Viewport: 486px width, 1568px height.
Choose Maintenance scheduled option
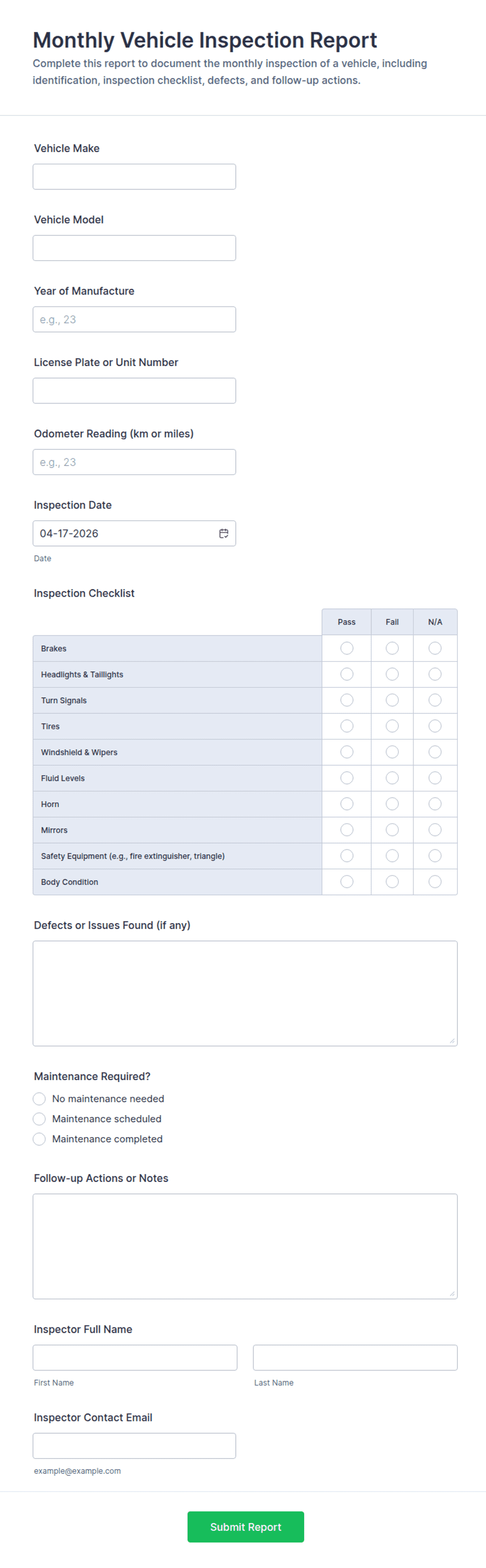[40, 1119]
